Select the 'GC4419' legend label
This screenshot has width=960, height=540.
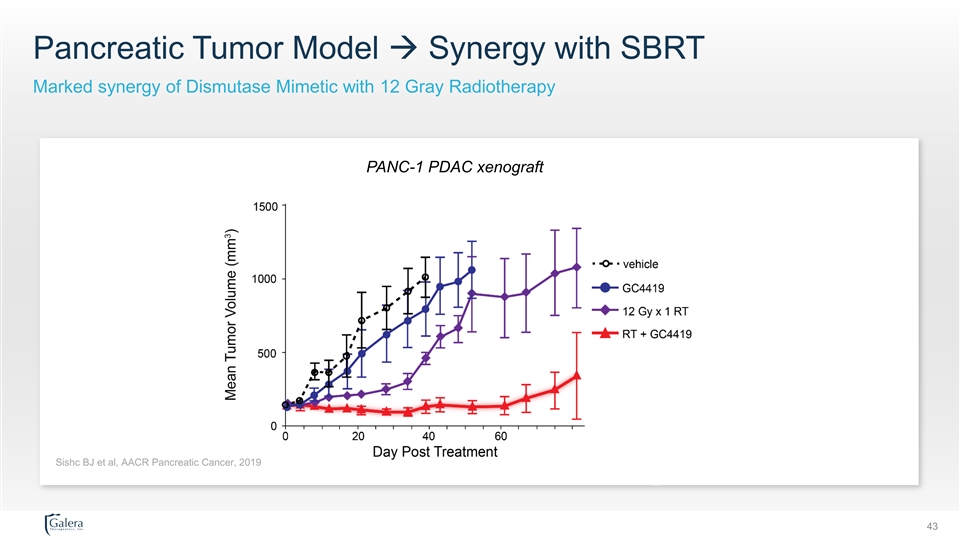[644, 289]
